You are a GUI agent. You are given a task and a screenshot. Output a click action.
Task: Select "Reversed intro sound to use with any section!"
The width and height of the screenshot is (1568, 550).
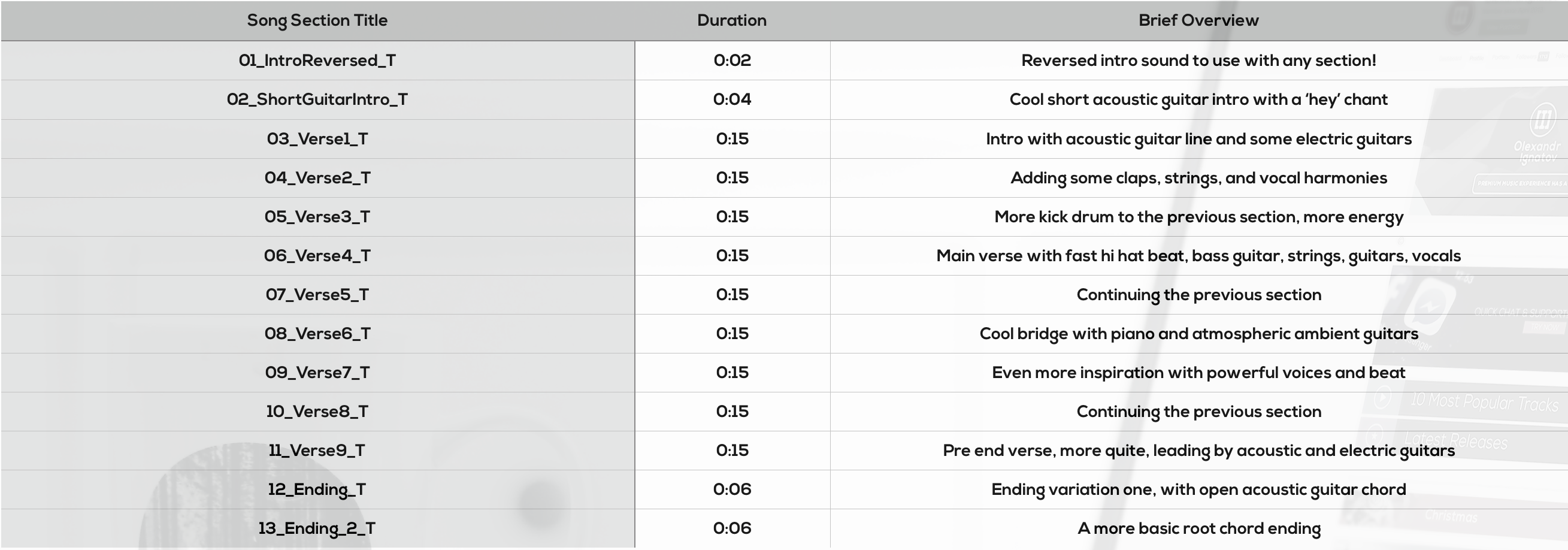[x=1198, y=61]
